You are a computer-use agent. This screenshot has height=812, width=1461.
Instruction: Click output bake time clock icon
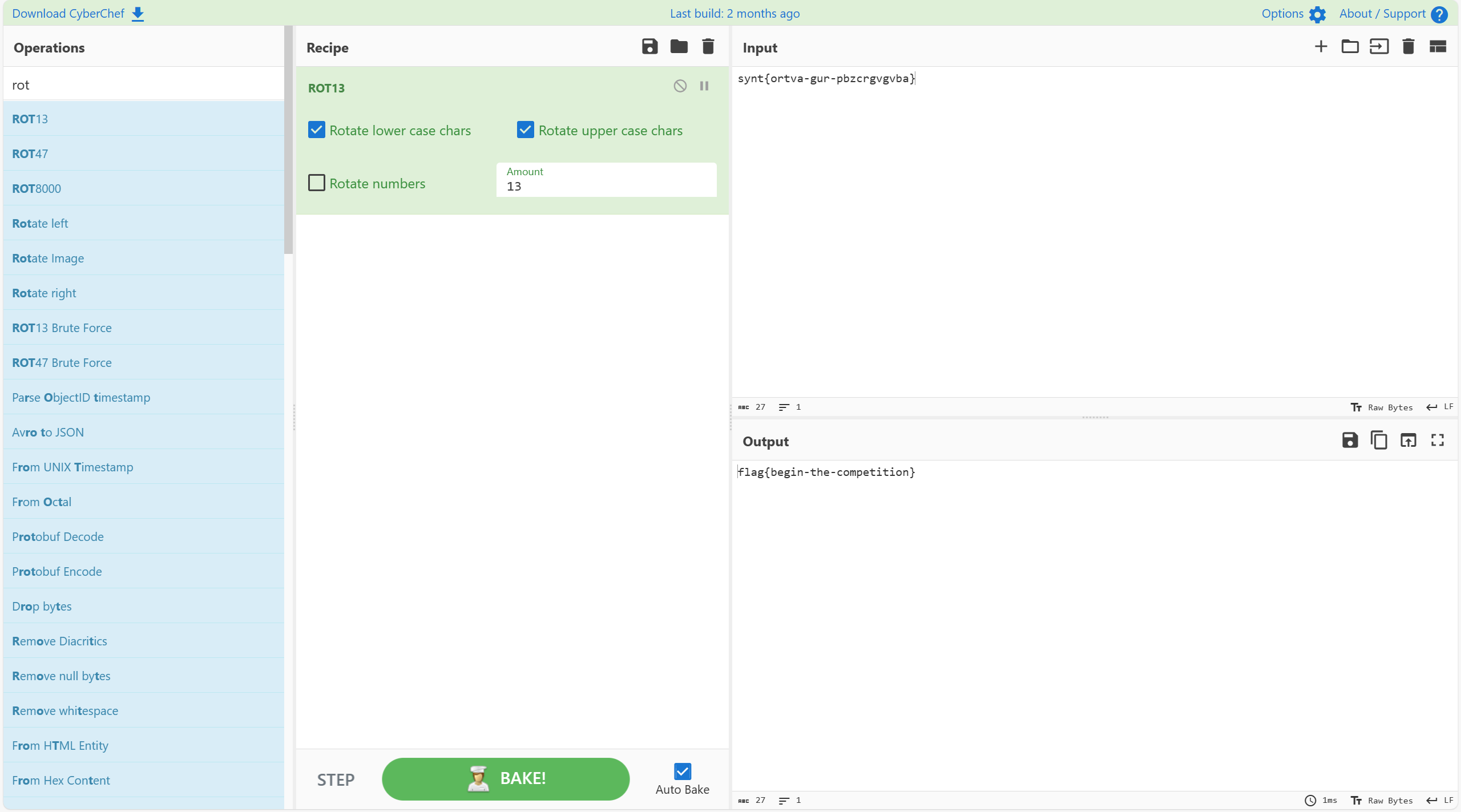coord(1310,801)
